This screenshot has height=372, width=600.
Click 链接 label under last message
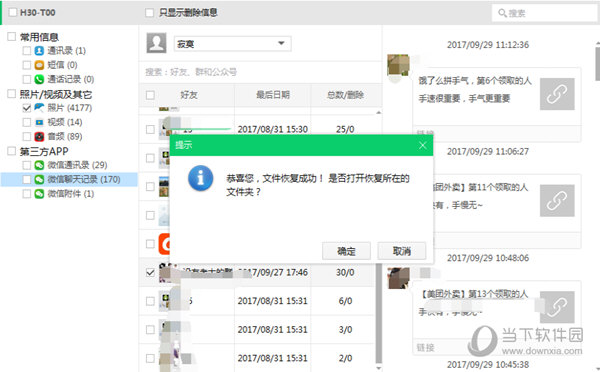425,348
